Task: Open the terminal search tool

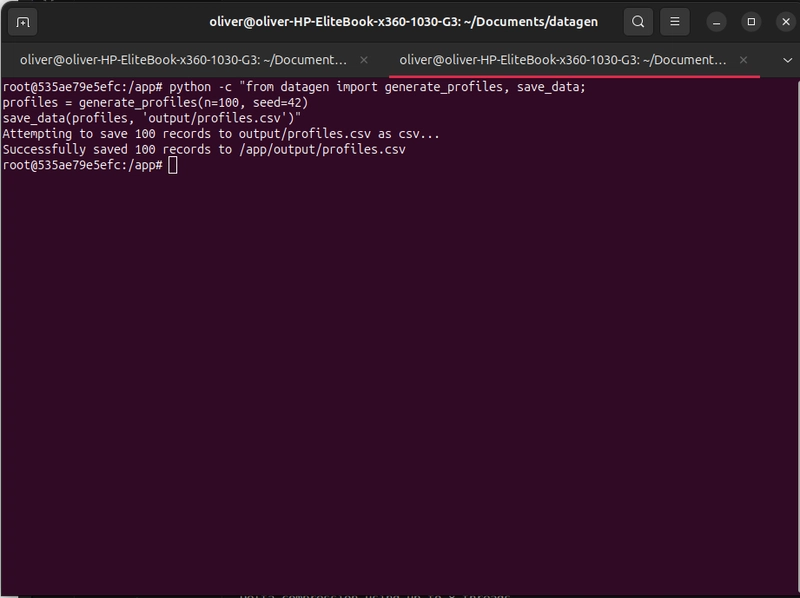Action: (x=638, y=21)
